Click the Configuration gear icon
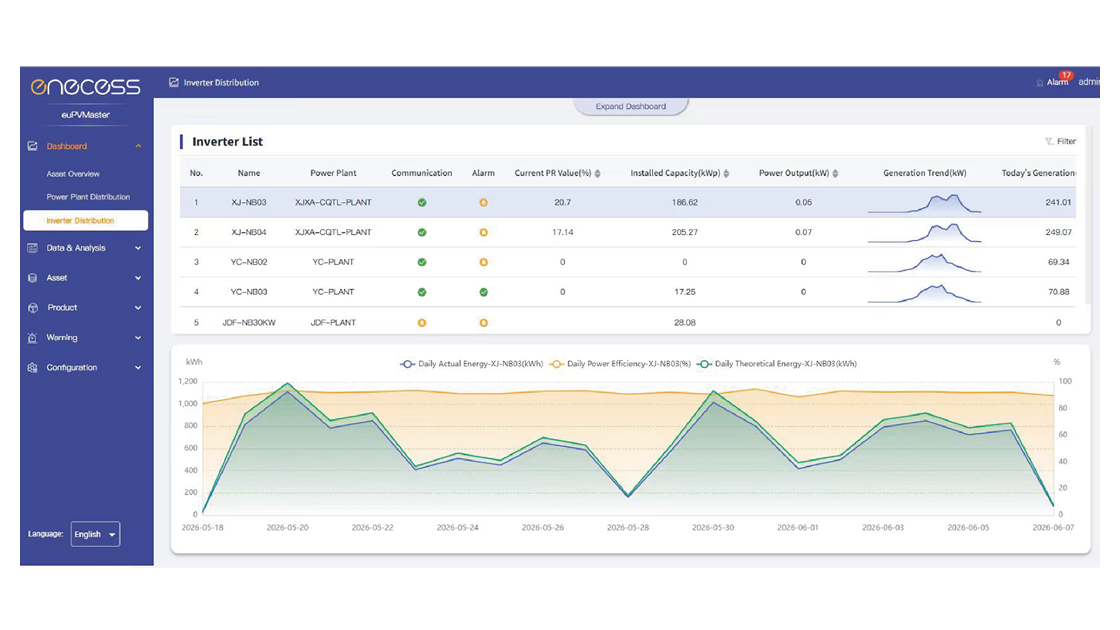The height and width of the screenshot is (630, 1120). tap(32, 368)
